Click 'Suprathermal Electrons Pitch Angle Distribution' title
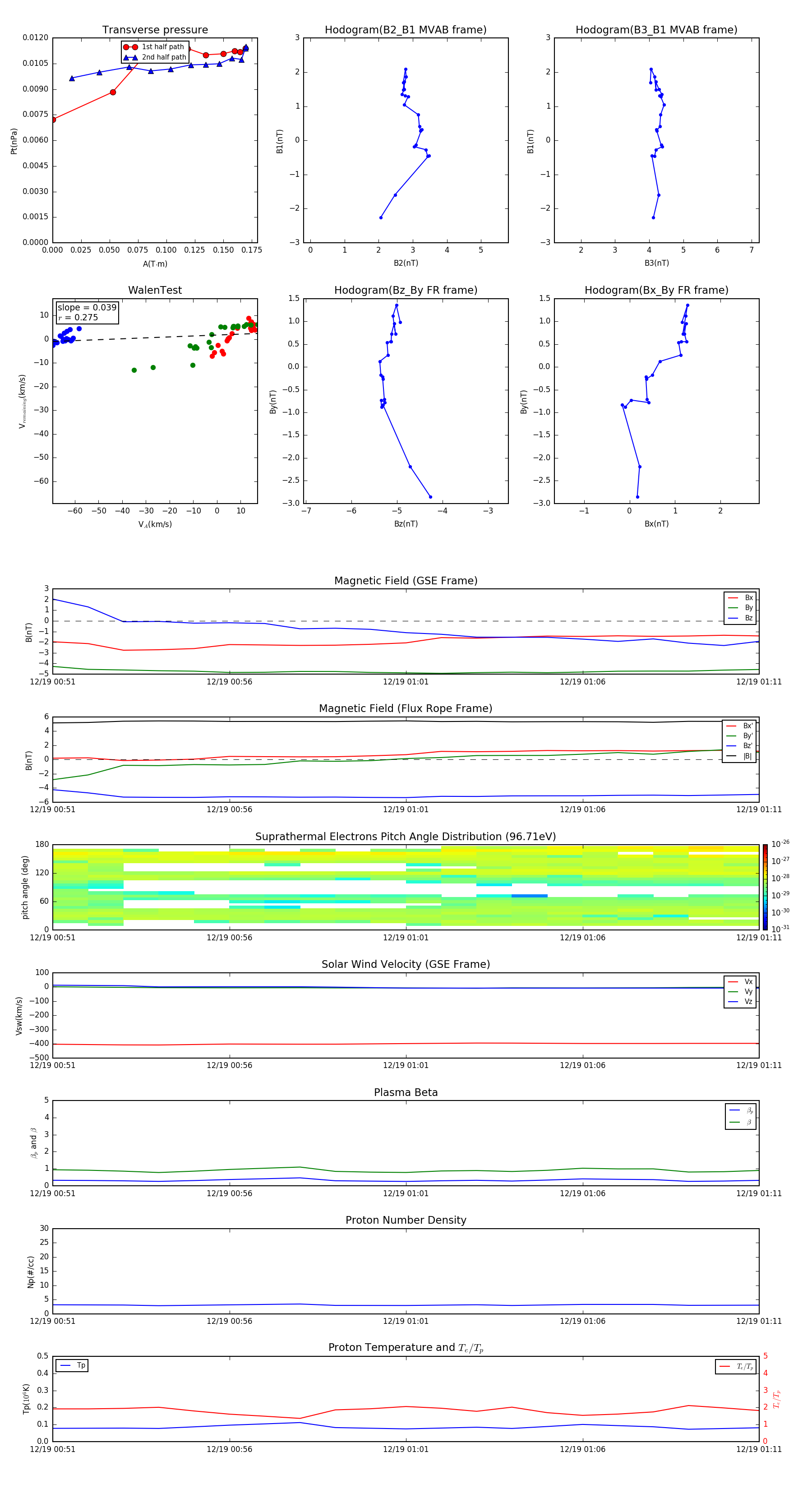This screenshot has height=1489, width=812. [x=406, y=837]
